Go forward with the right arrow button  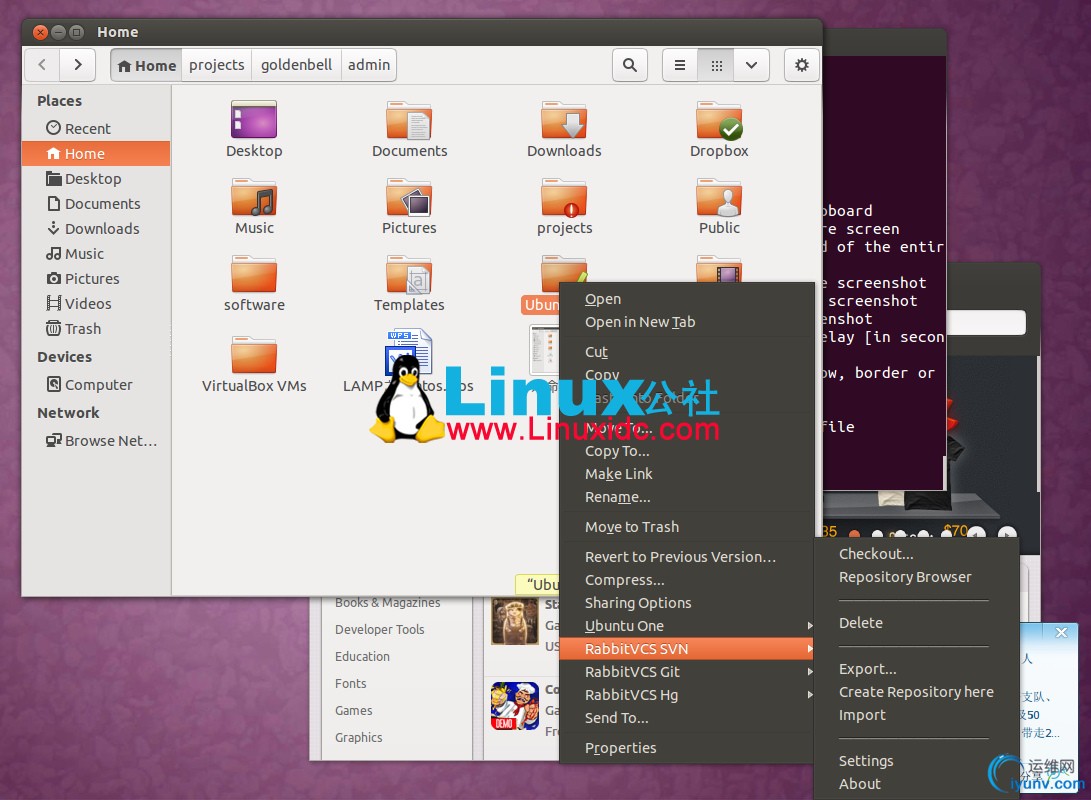tap(77, 65)
